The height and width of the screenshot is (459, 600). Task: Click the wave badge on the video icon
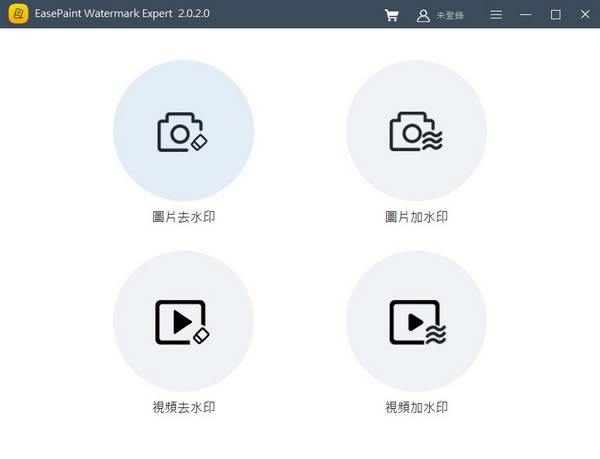[x=433, y=334]
